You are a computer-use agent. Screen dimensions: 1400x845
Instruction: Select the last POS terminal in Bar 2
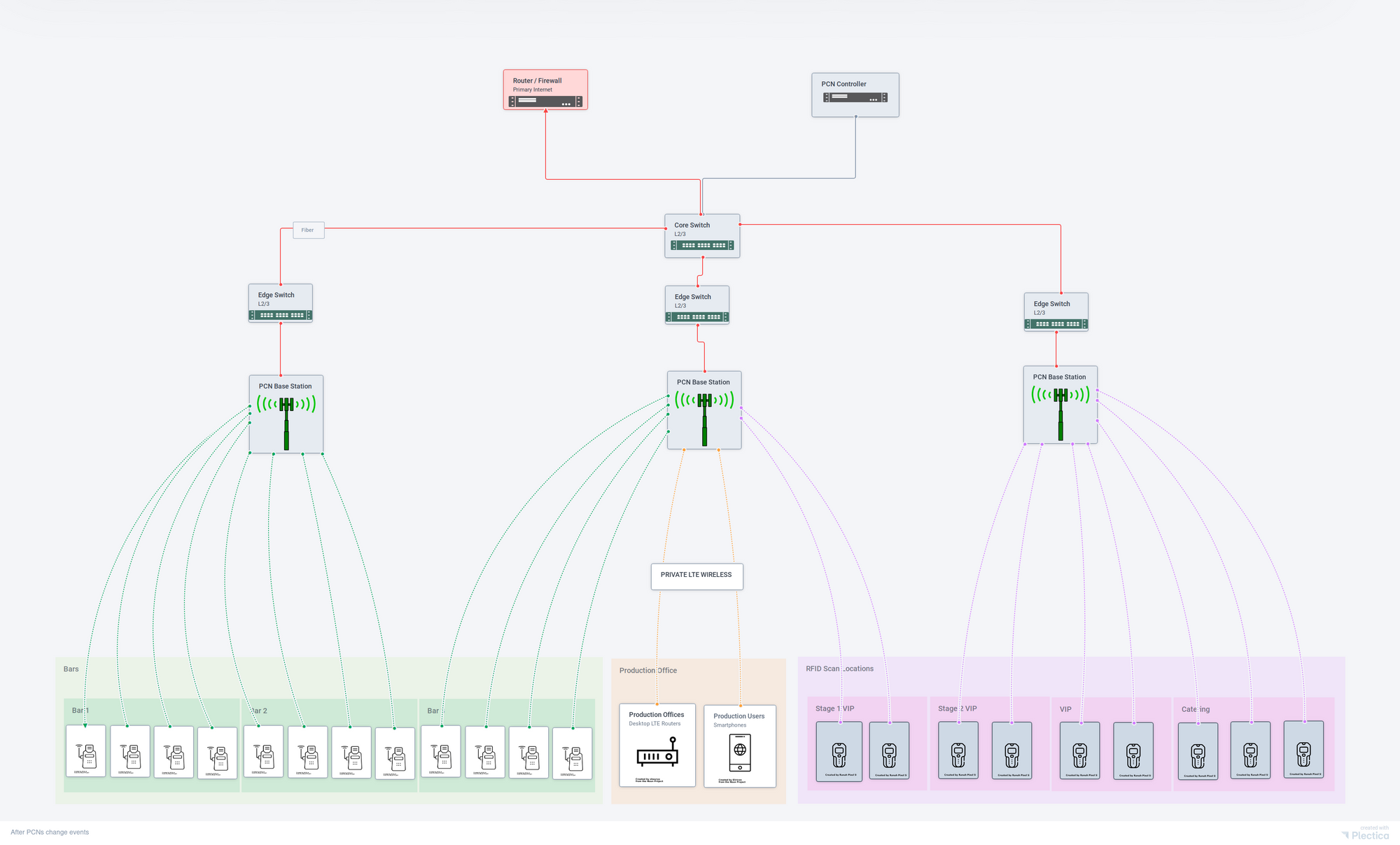[x=395, y=753]
